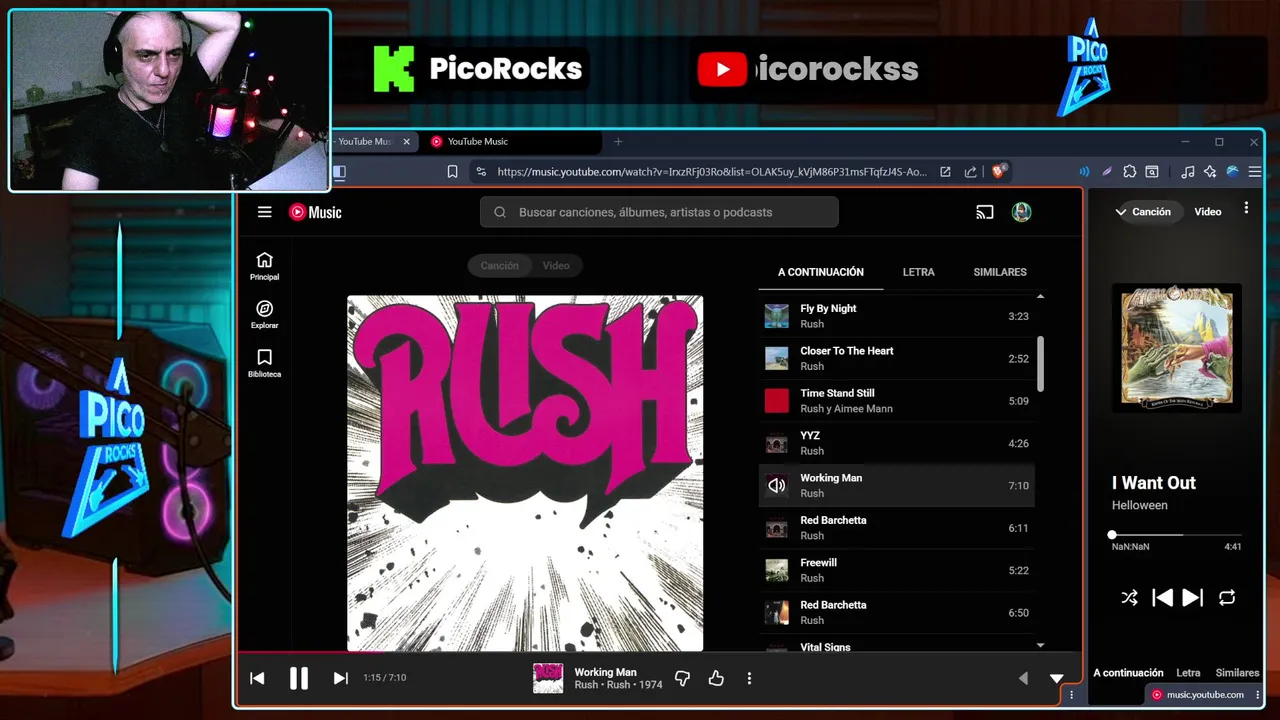Click the speaker icon on Working Man row
The height and width of the screenshot is (720, 1280).
click(777, 486)
